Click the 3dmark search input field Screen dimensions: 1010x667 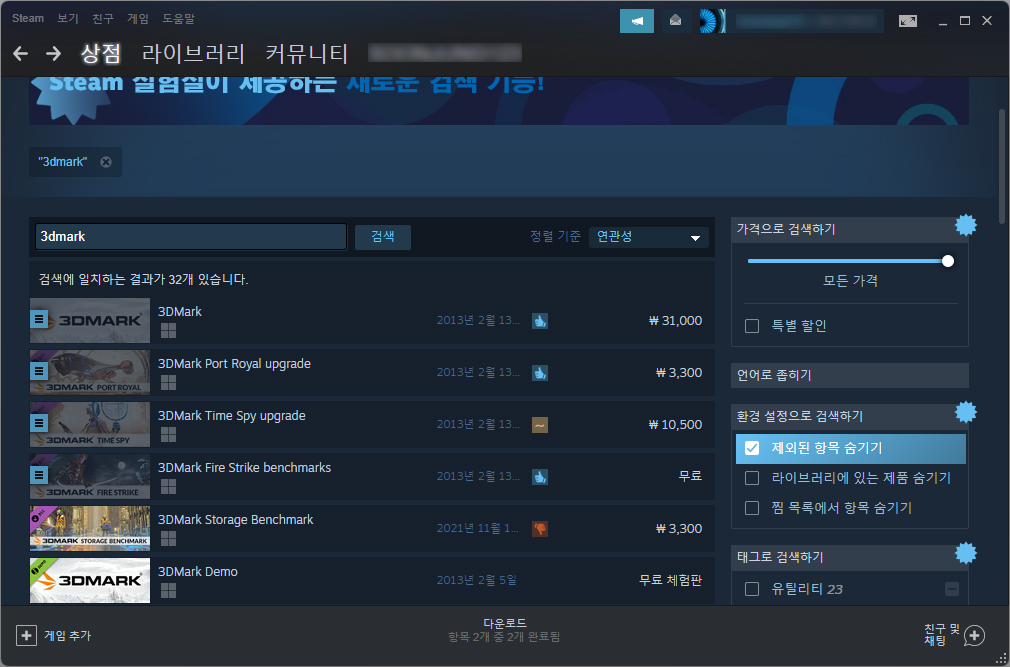tap(191, 237)
